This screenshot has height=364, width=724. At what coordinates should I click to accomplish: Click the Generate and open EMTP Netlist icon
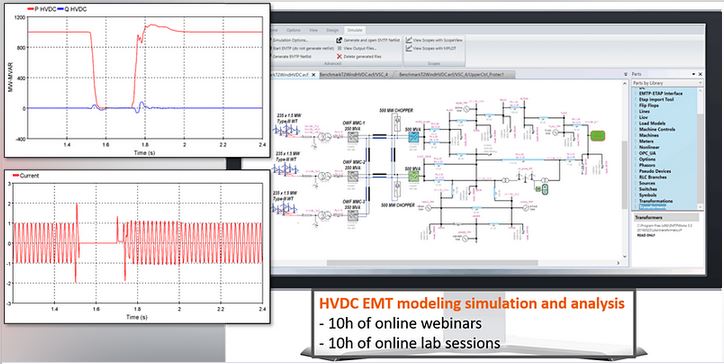[339, 40]
